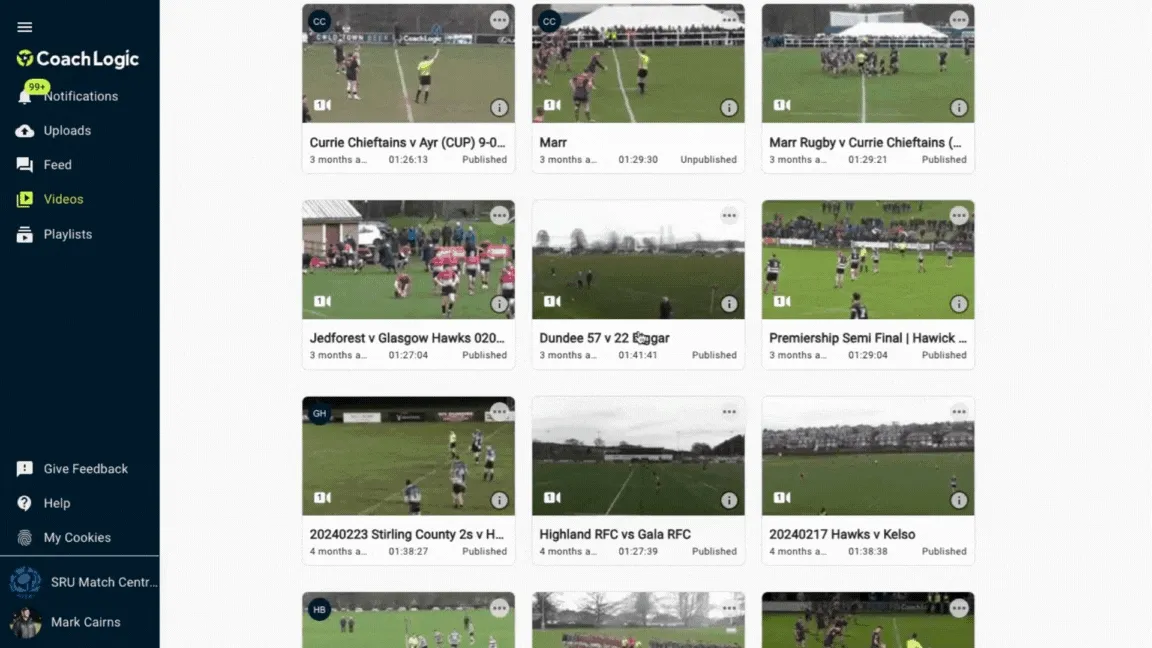Open options menu on Dundee 57 v 22 Biggar
Viewport: 1152px width, 648px height.
[x=729, y=216]
